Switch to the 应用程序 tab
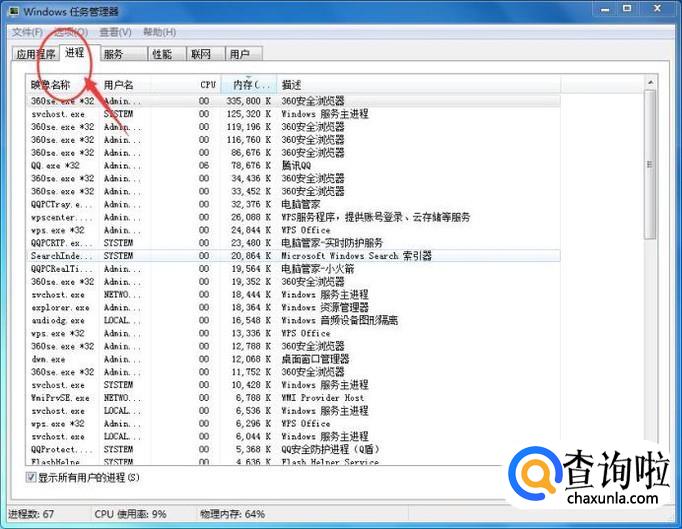This screenshot has height=529, width=682. pos(35,54)
